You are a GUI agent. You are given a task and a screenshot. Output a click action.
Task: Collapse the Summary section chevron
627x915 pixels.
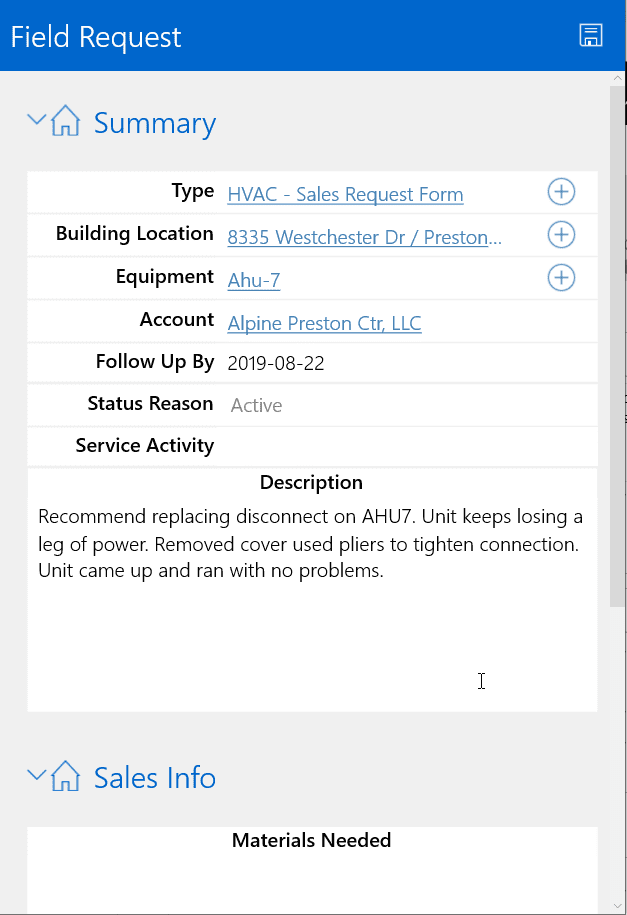click(x=36, y=120)
